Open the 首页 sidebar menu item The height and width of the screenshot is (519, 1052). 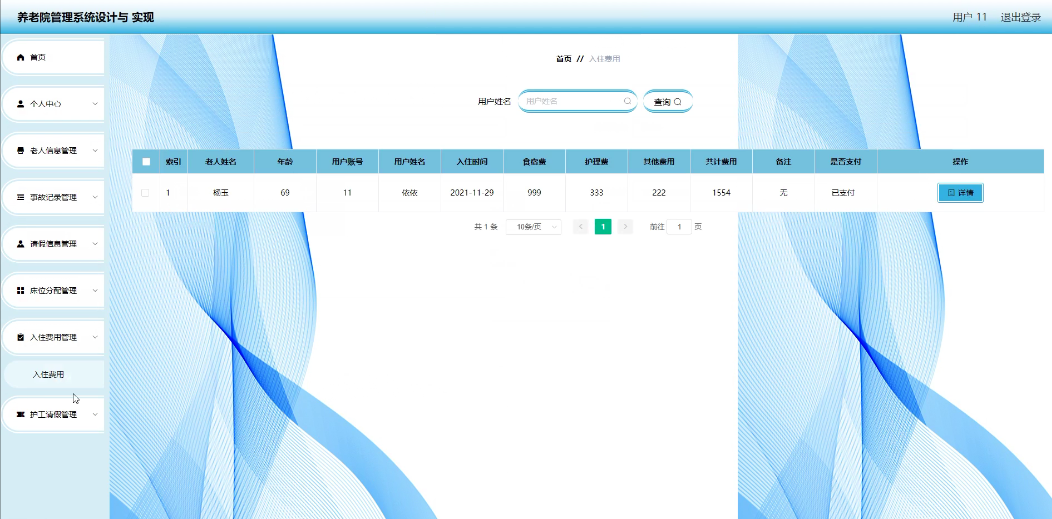pos(53,58)
